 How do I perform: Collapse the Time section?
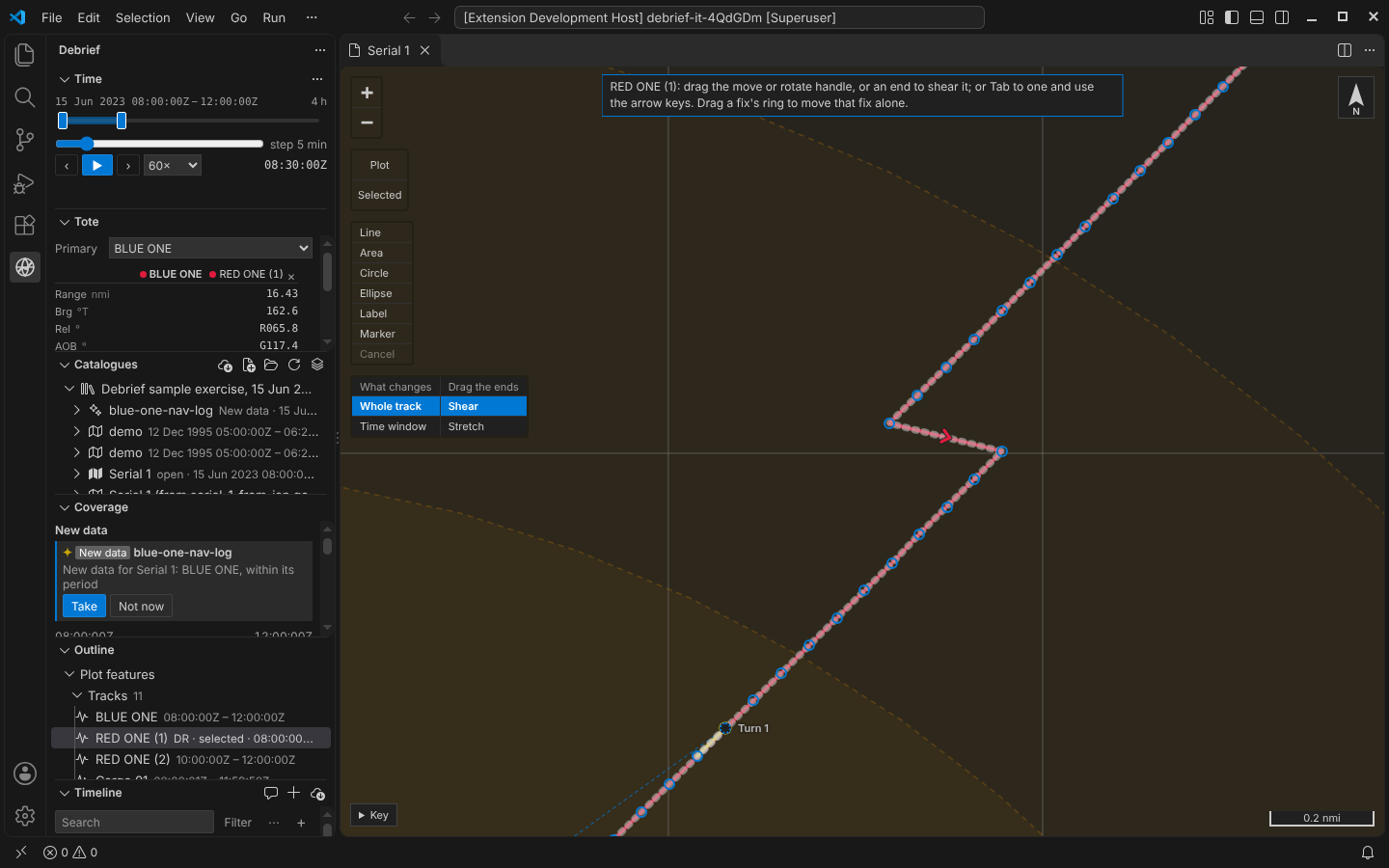point(65,79)
